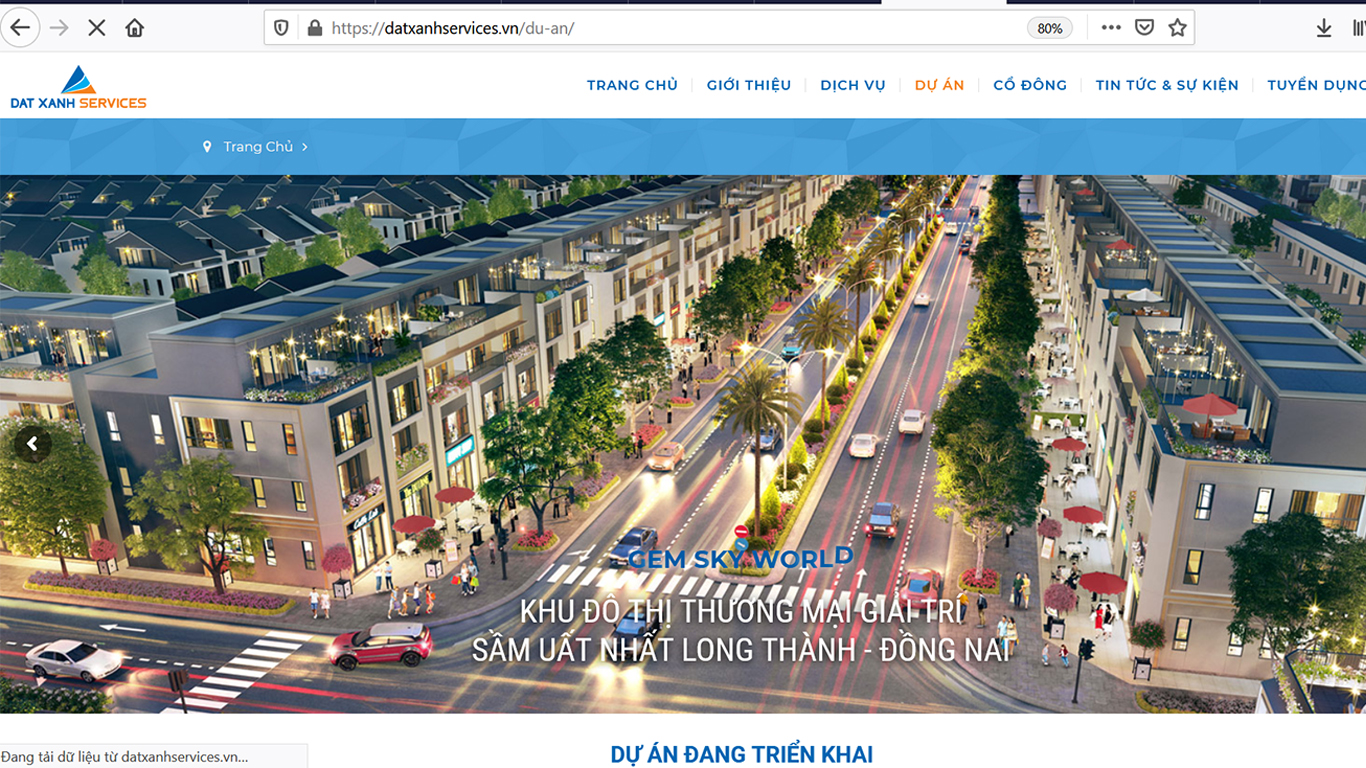This screenshot has width=1366, height=768.
Task: Open the home page via home icon
Action: pos(134,27)
